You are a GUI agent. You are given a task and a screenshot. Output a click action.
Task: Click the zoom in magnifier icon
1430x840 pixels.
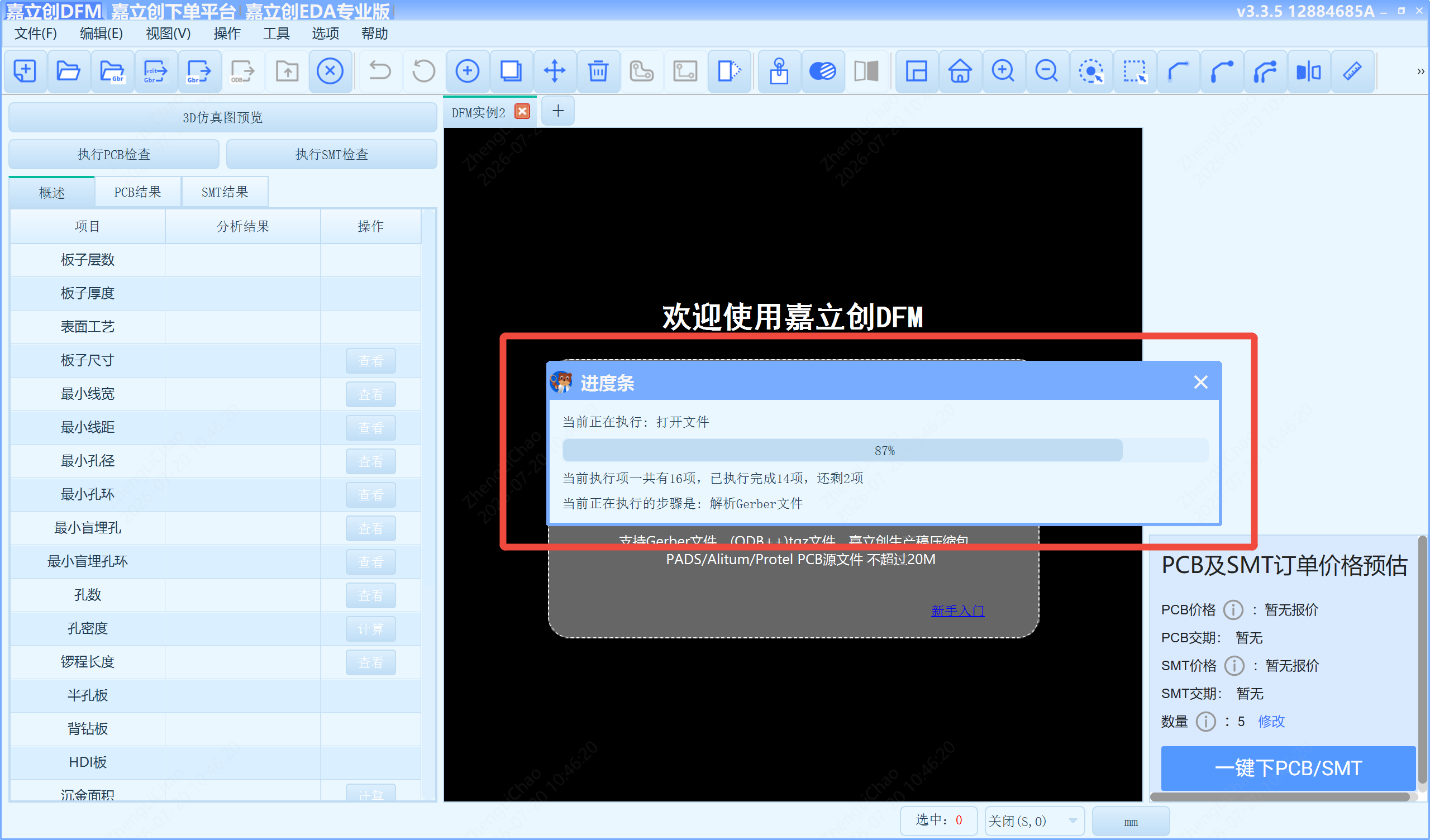point(1003,71)
